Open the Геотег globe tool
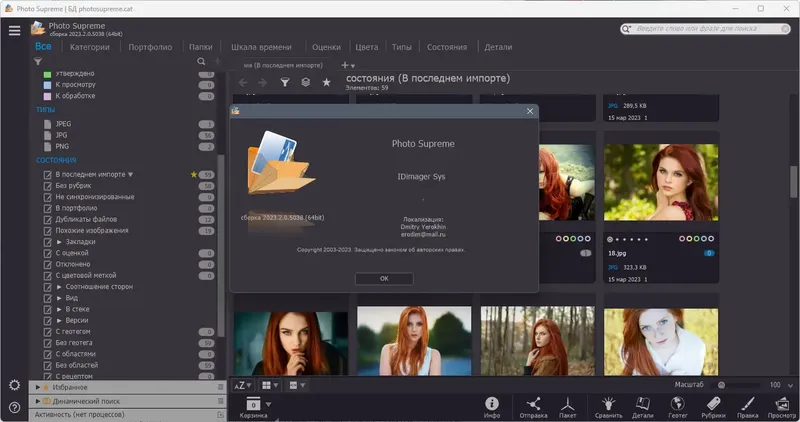This screenshot has height=422, width=800. [x=678, y=407]
